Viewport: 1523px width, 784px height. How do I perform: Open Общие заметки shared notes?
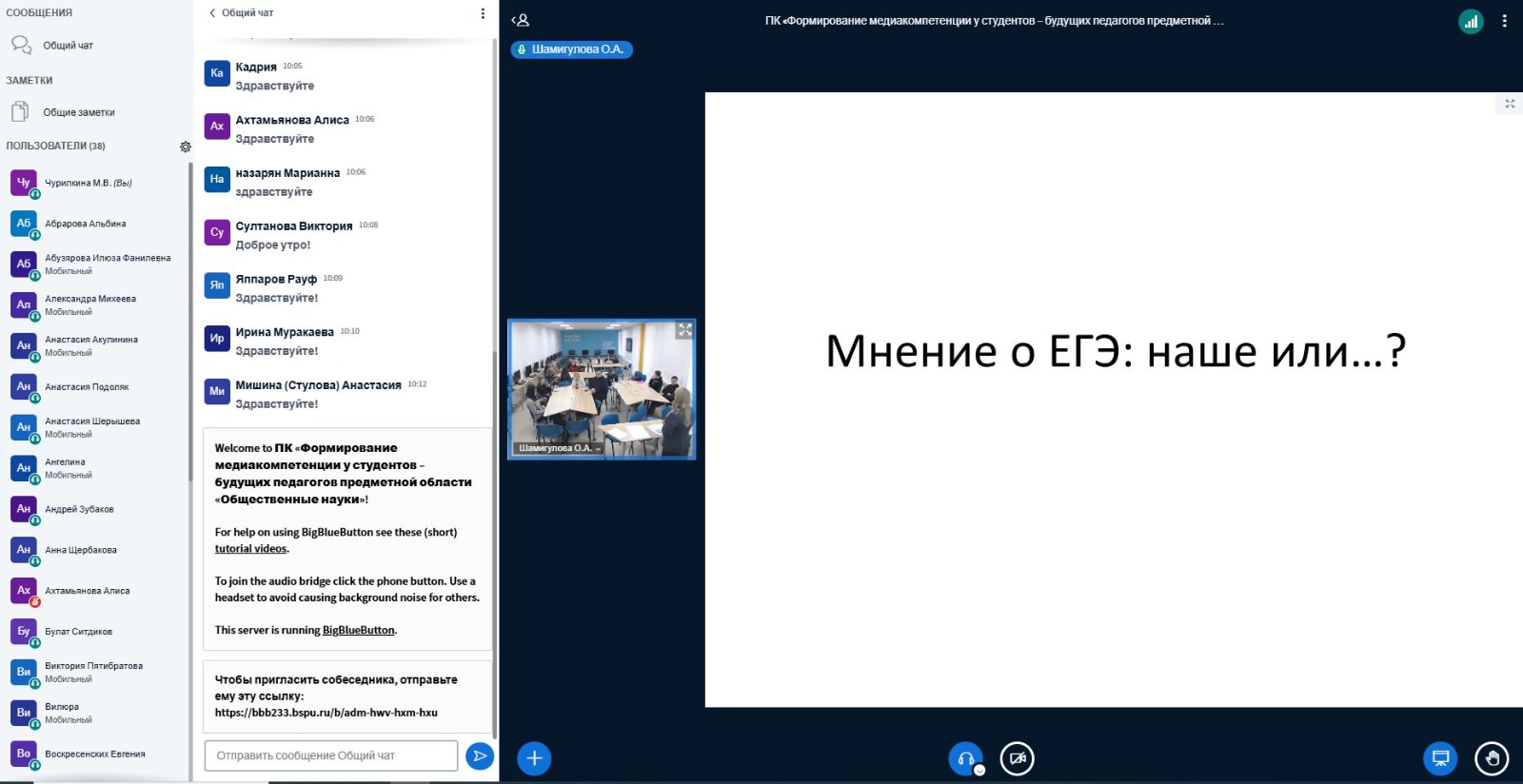(78, 112)
